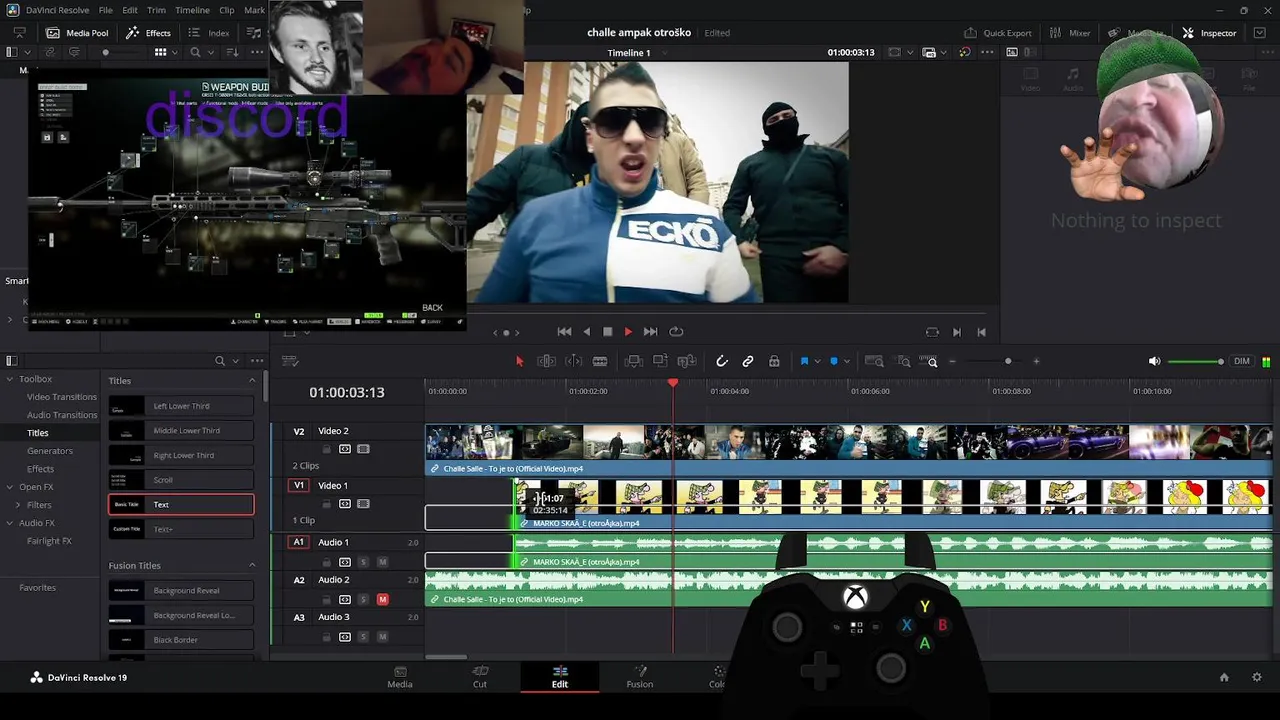
Task: Click the A1 destination control
Action: pos(298,542)
